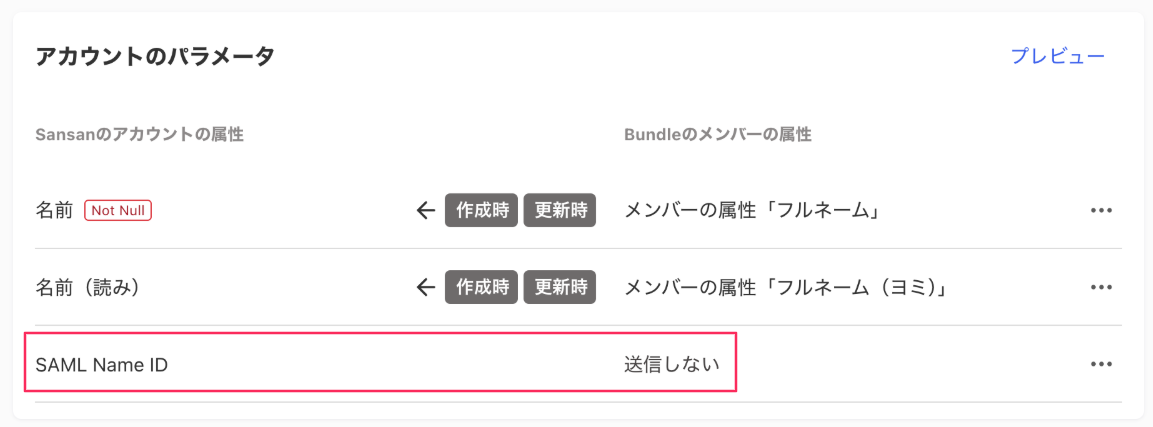Viewport: 1153px width, 427px height.
Task: Click the 送信しない value for SAML Name ID
Action: coord(672,364)
